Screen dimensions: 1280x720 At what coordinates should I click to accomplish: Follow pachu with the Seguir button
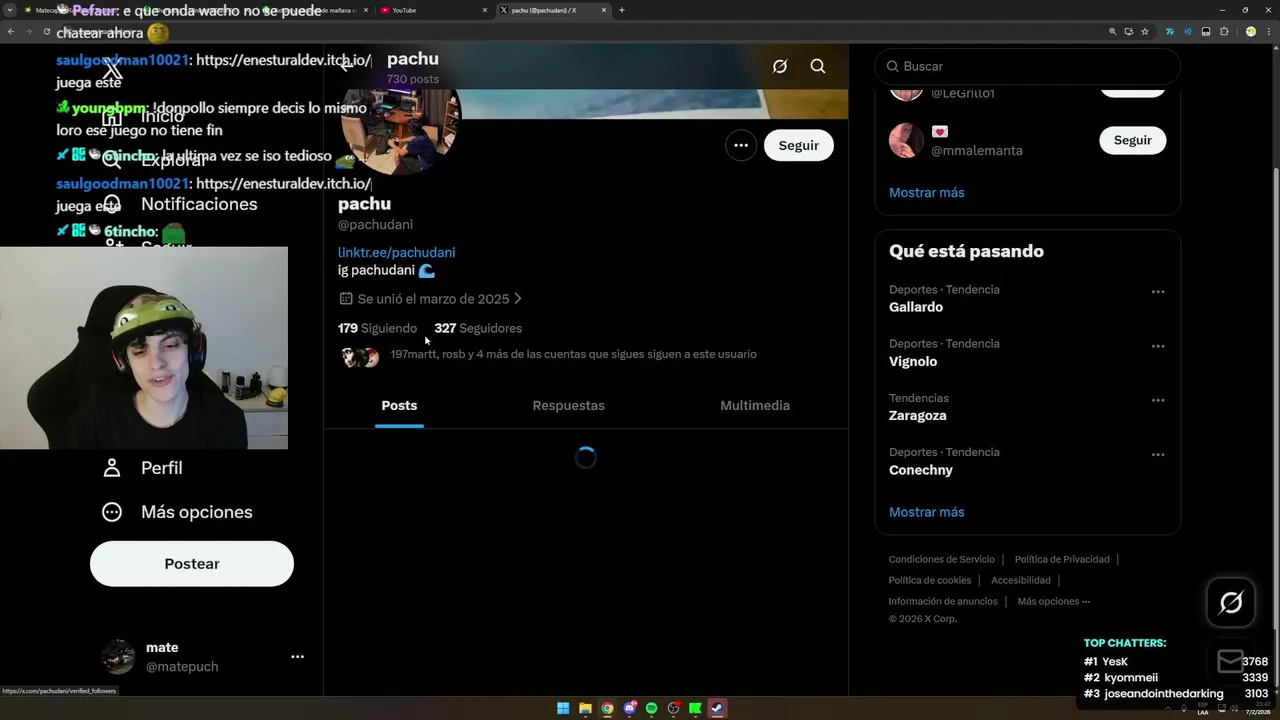tap(799, 145)
